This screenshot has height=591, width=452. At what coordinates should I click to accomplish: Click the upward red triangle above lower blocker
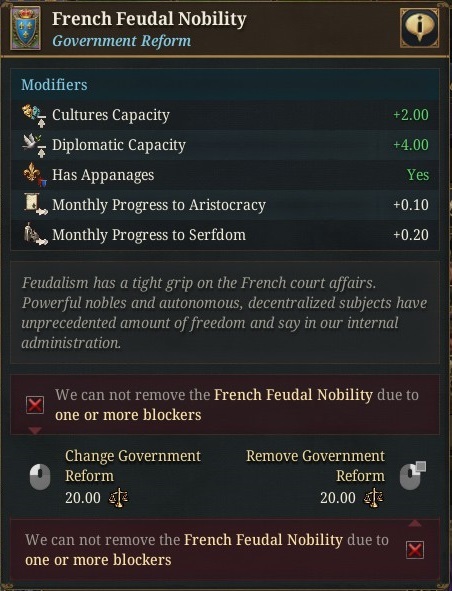(x=415, y=523)
